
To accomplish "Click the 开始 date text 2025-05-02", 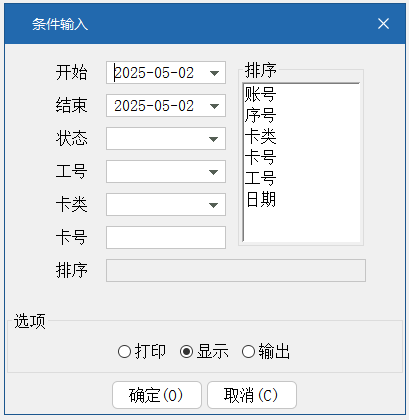I will 154,73.
